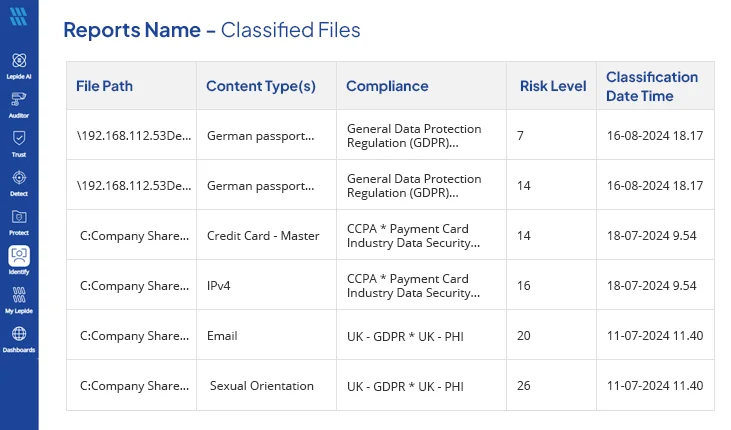Click date 16-08-2024 18.17 in risk 14 row
Viewport: 731px width, 430px height.
pos(655,186)
